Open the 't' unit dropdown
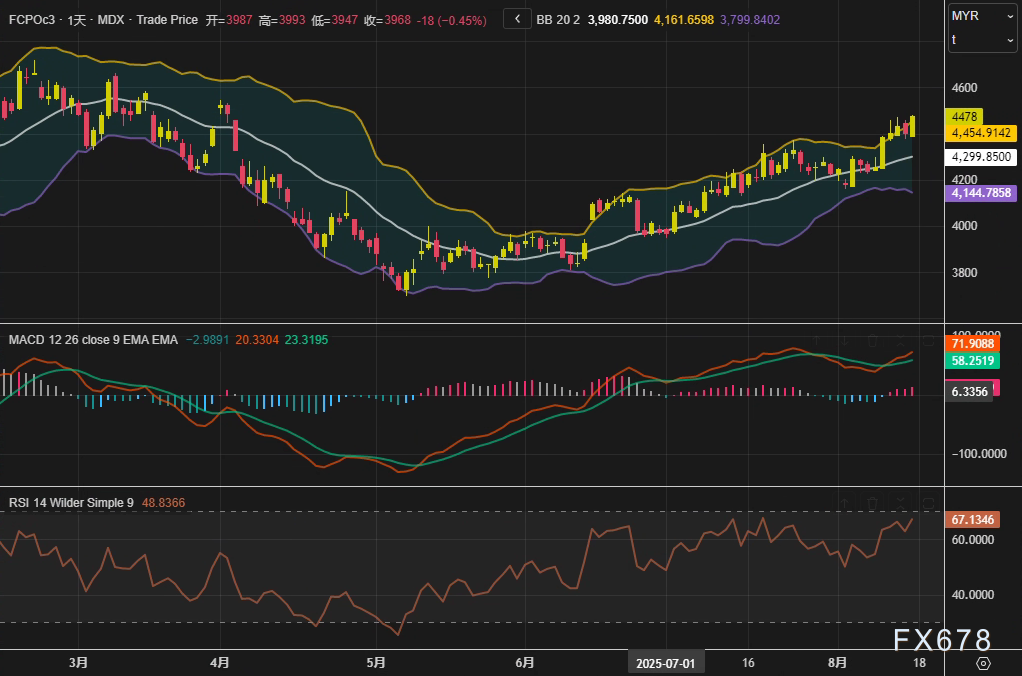 click(x=982, y=39)
